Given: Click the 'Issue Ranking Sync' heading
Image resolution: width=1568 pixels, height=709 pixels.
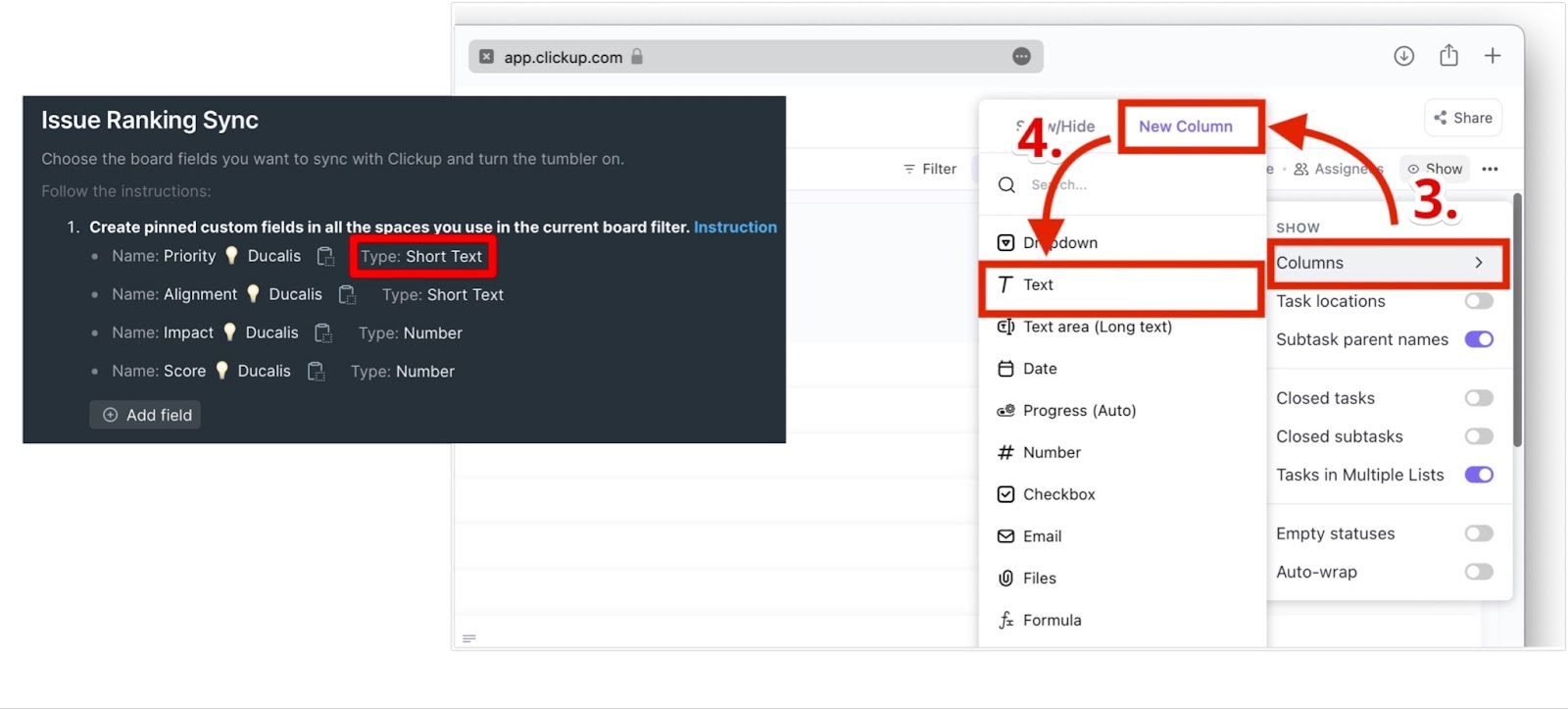Looking at the screenshot, I should pyautogui.click(x=150, y=121).
